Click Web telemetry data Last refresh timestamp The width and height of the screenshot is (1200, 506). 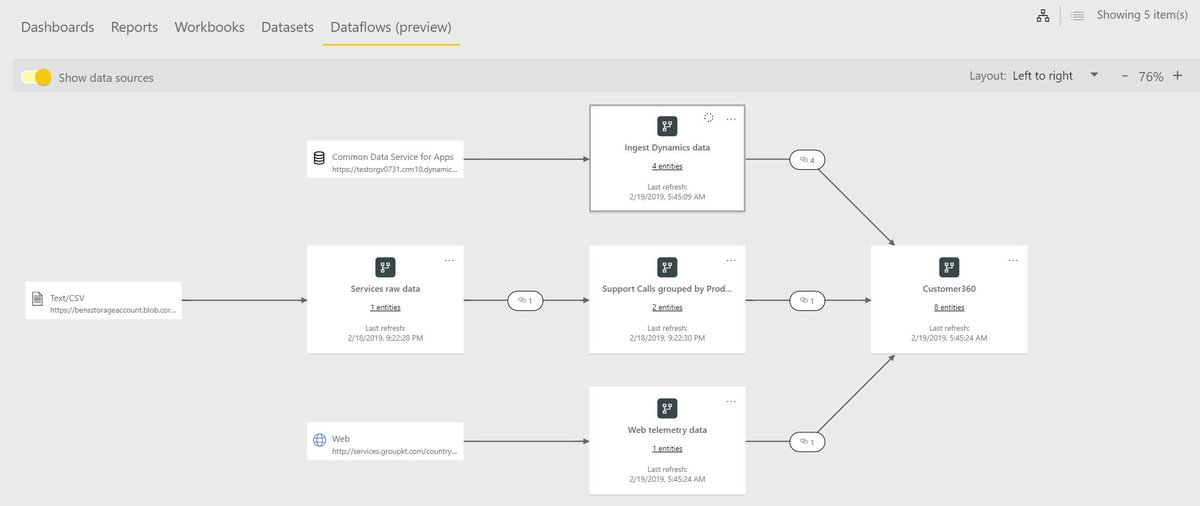(667, 479)
